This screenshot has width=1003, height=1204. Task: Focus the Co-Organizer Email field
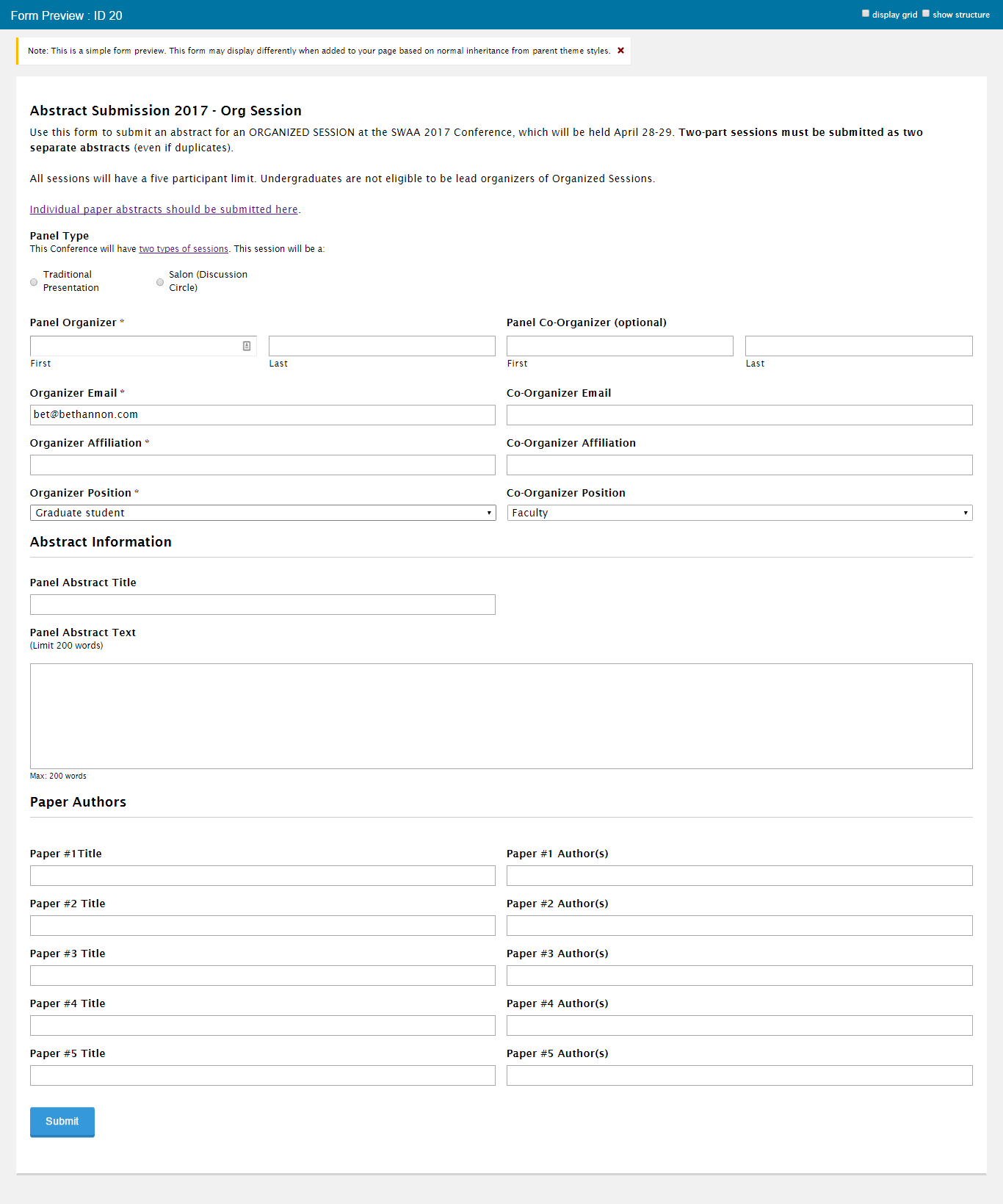click(x=739, y=415)
